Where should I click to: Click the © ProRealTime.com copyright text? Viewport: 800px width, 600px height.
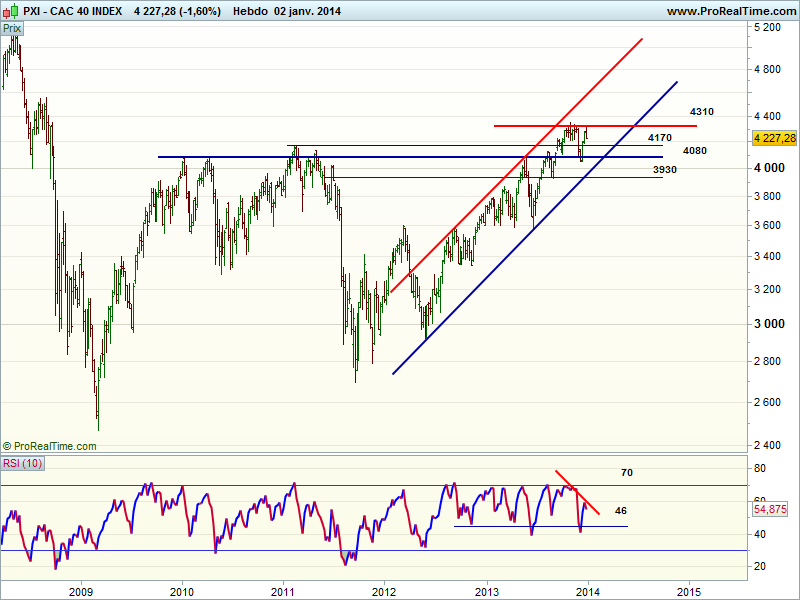pos(47,446)
